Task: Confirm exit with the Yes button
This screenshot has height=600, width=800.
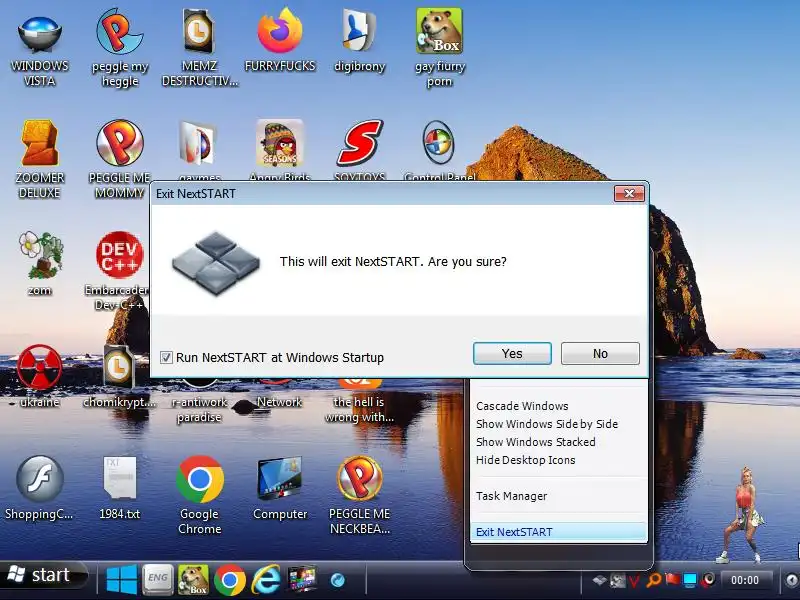Action: pos(512,354)
